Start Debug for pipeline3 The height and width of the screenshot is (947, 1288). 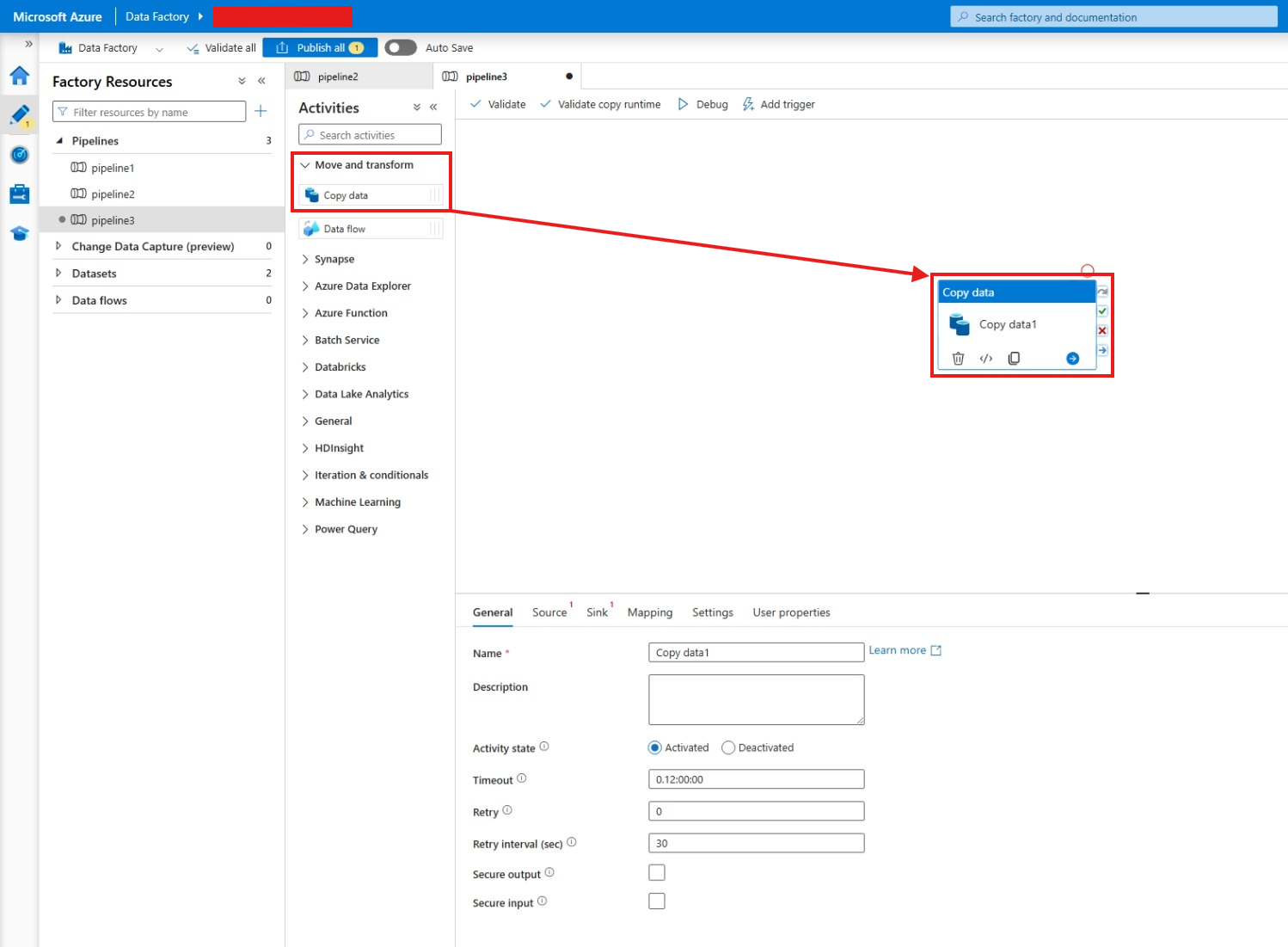[702, 104]
